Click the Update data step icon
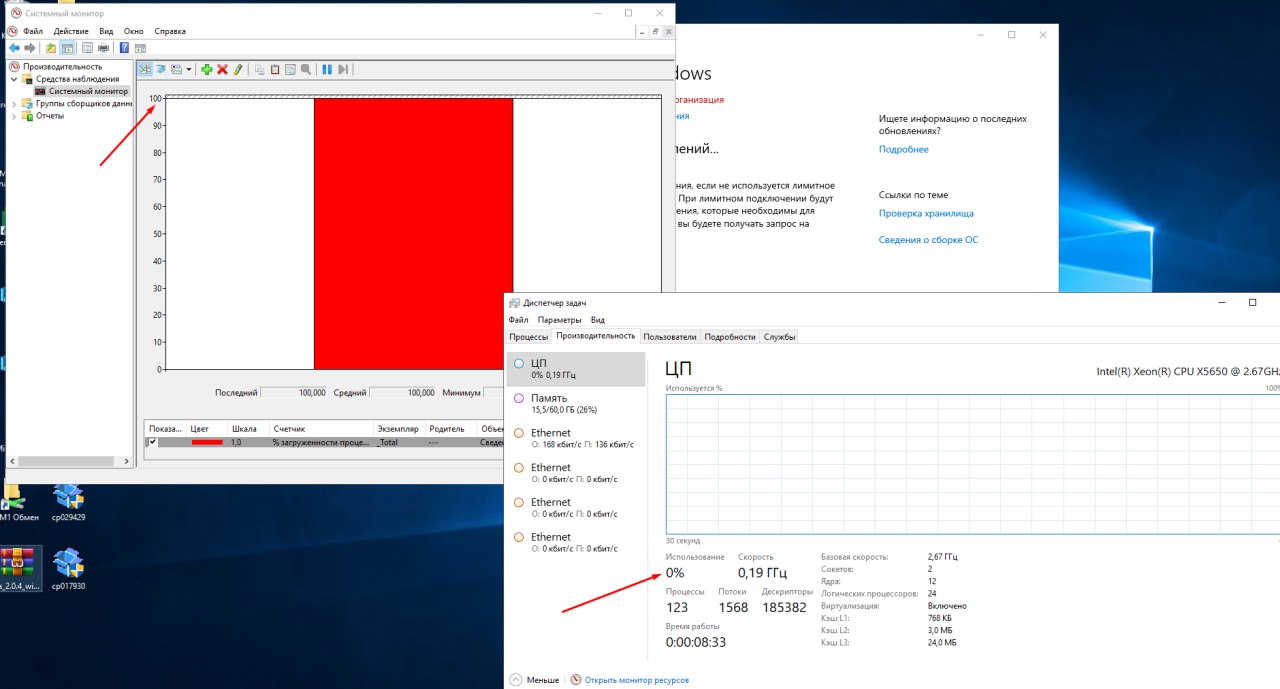Image resolution: width=1280 pixels, height=689 pixels. pos(343,69)
